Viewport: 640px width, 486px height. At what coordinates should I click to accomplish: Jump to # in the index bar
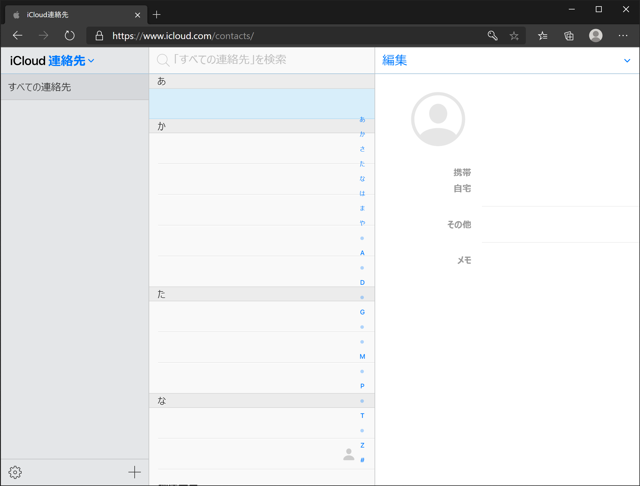(x=362, y=460)
